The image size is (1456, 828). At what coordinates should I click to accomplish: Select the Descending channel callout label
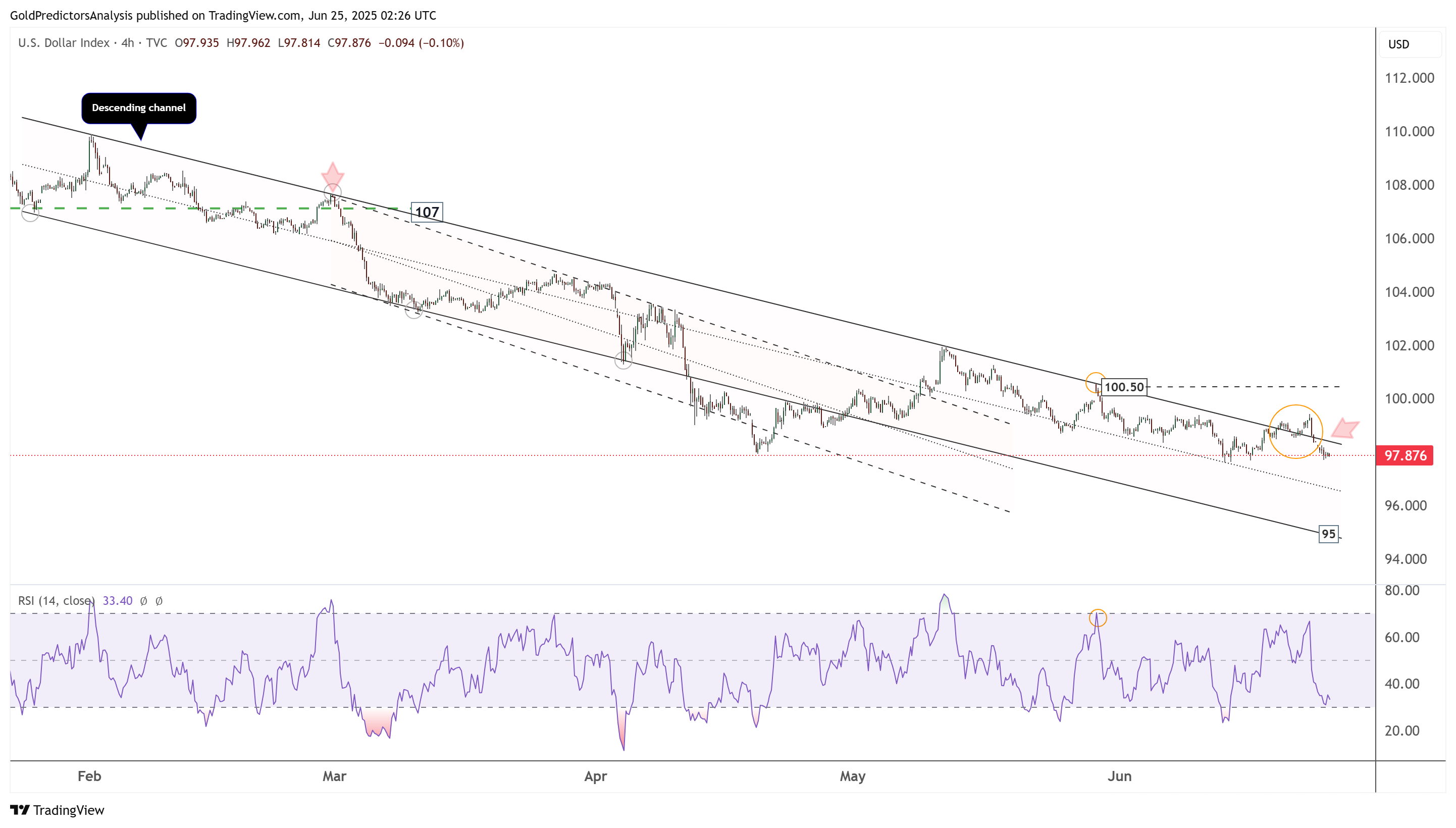(x=139, y=108)
